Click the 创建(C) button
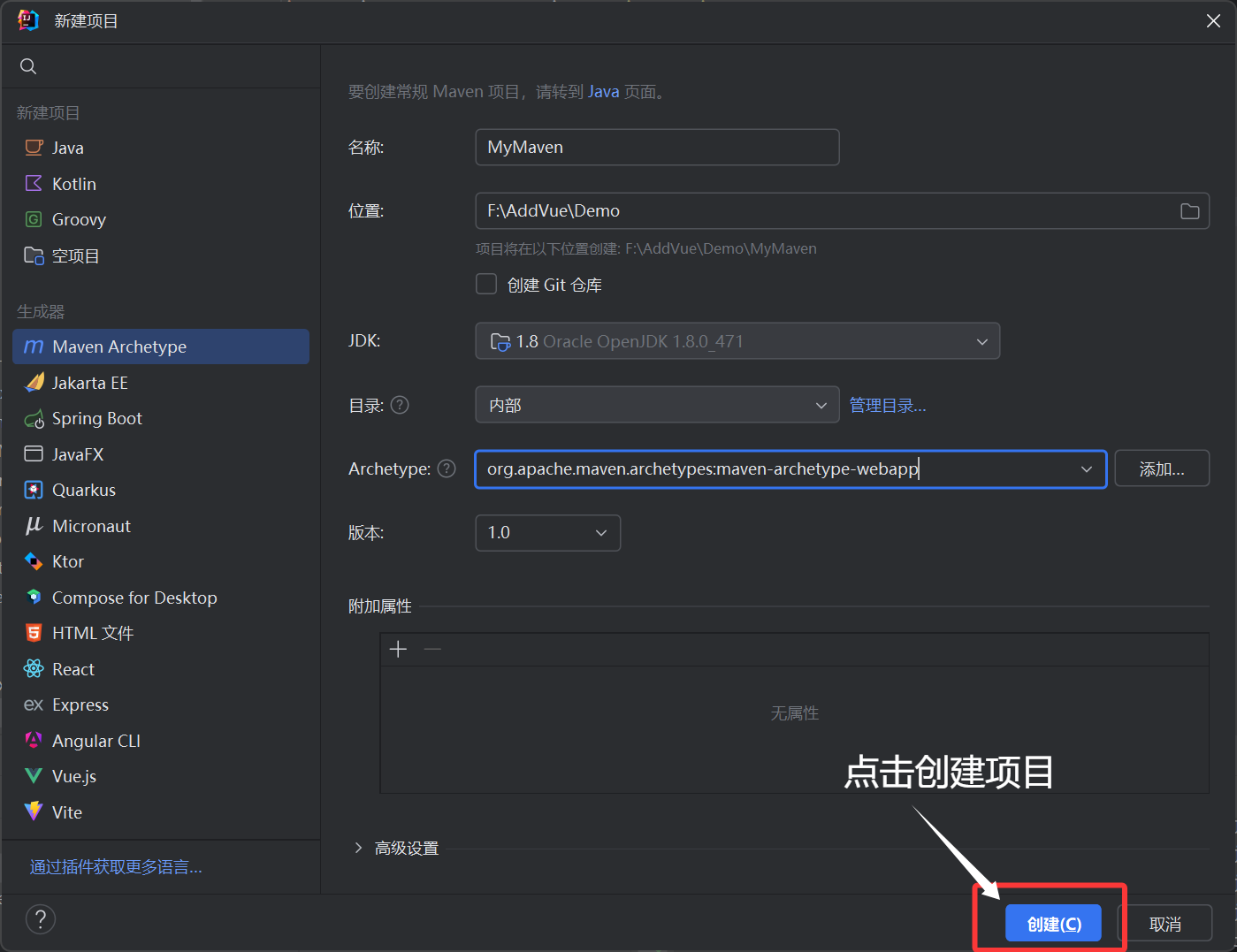 click(1053, 924)
